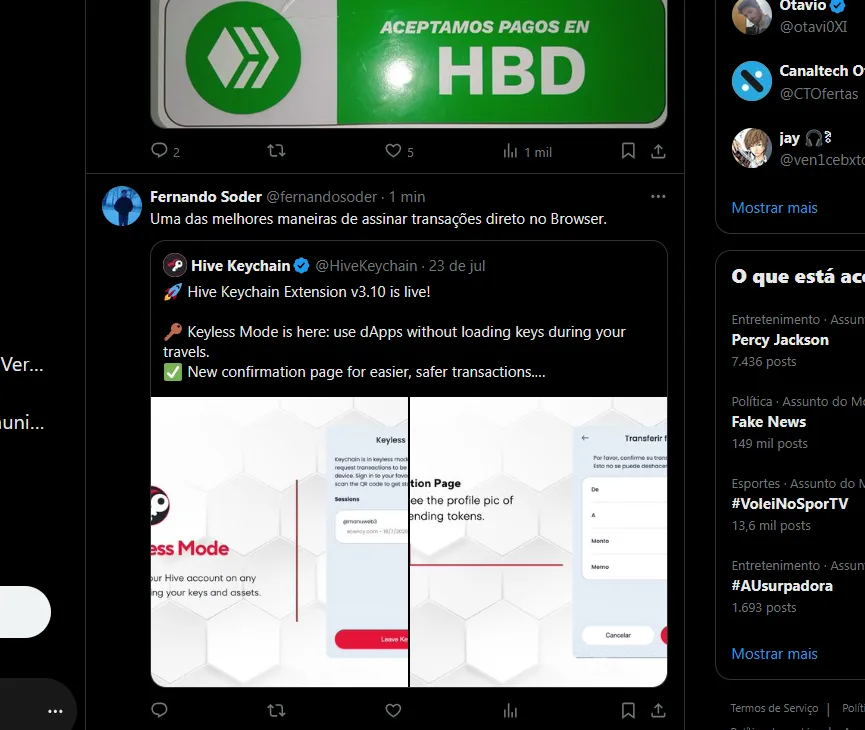Image resolution: width=865 pixels, height=730 pixels.
Task: Open the 1 min post timestamp
Action: [x=407, y=197]
